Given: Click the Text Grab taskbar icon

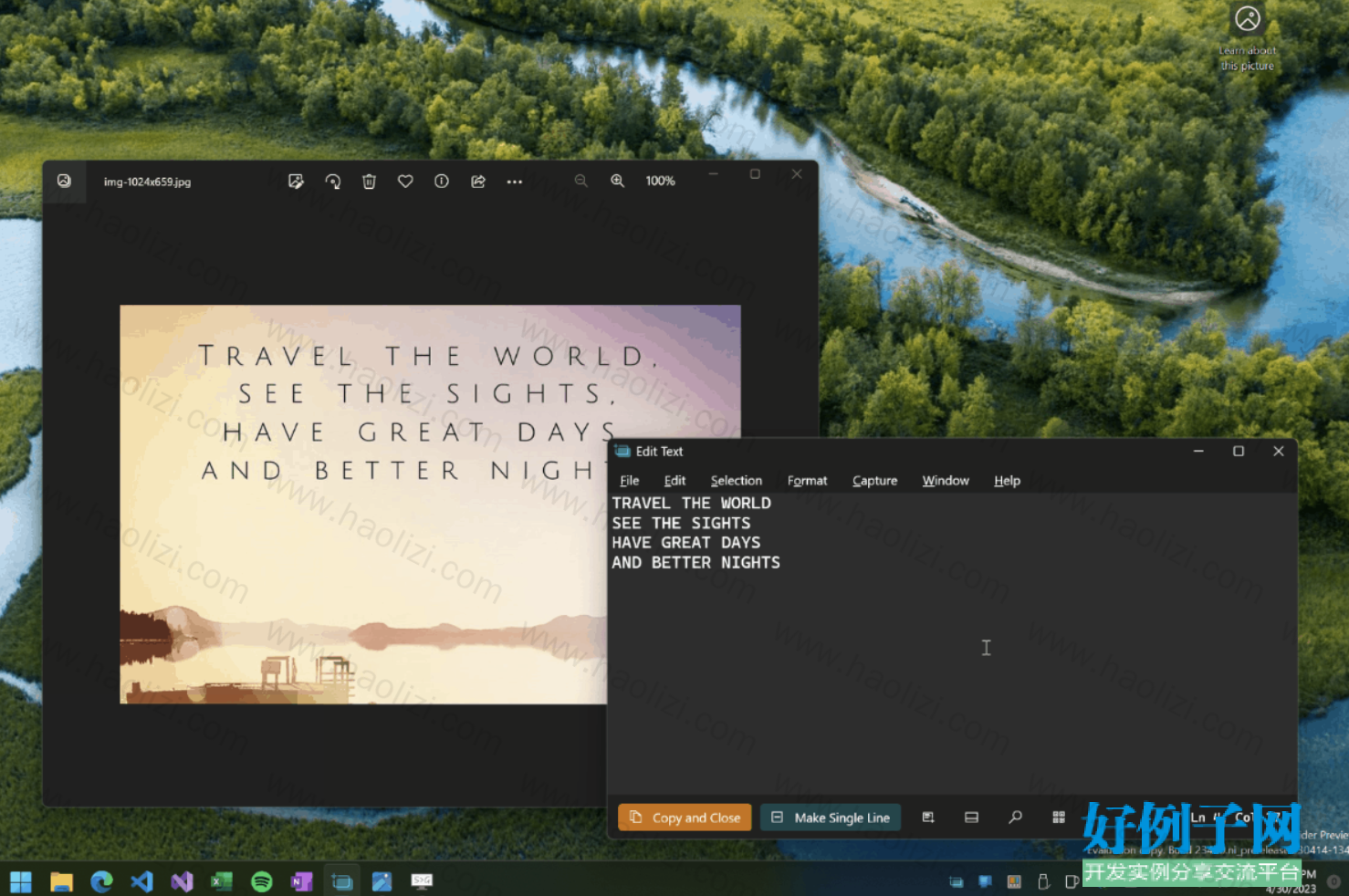Looking at the screenshot, I should (342, 881).
